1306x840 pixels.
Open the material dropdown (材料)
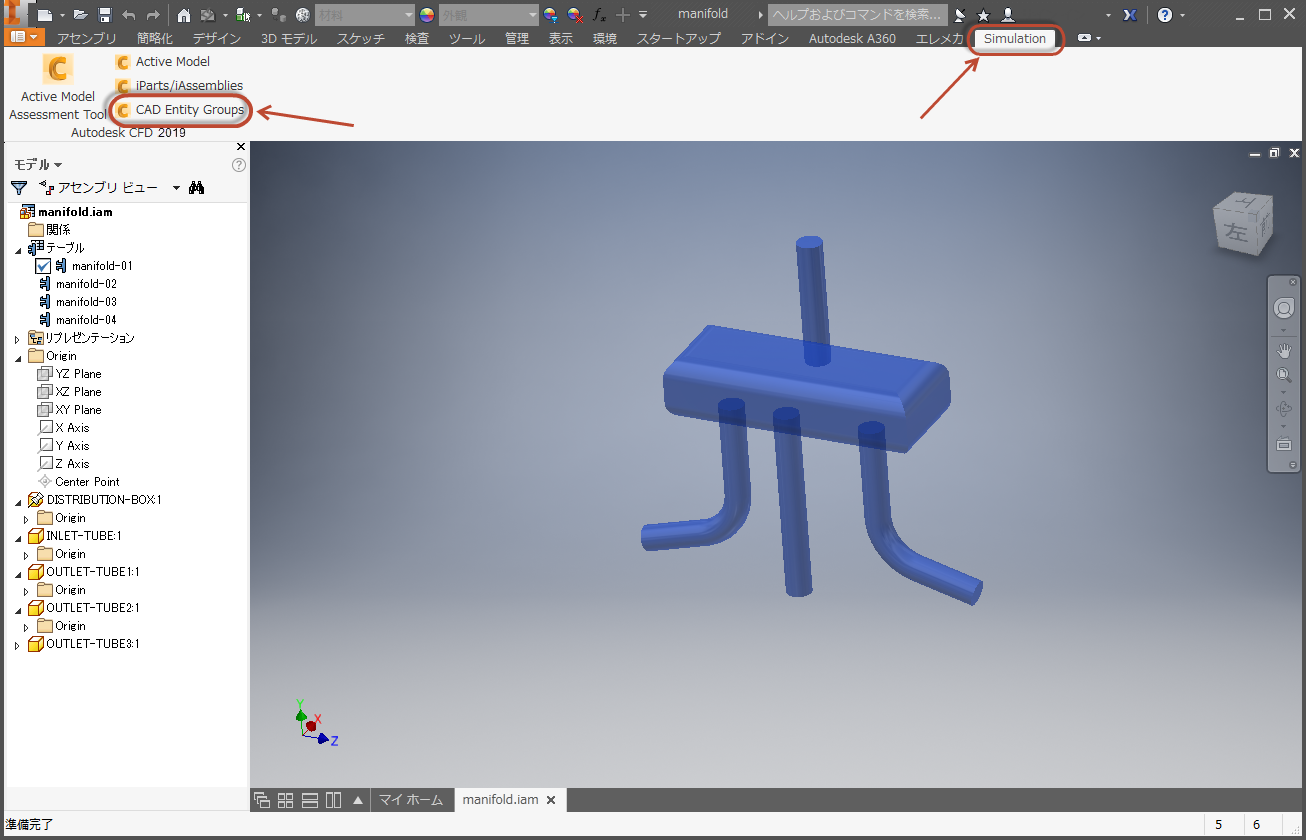point(364,15)
